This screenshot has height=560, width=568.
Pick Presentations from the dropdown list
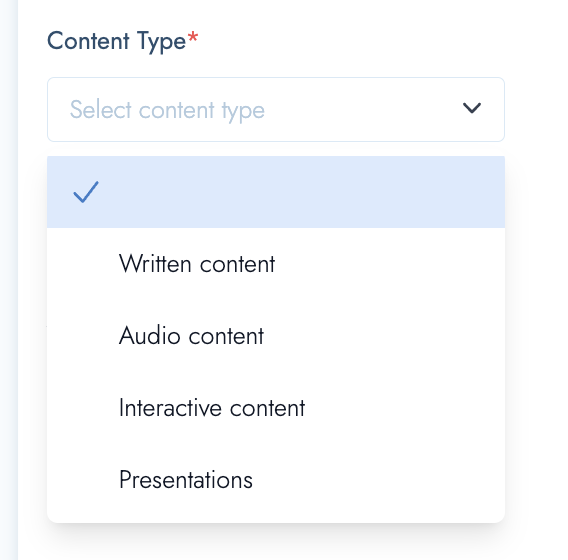[276, 480]
